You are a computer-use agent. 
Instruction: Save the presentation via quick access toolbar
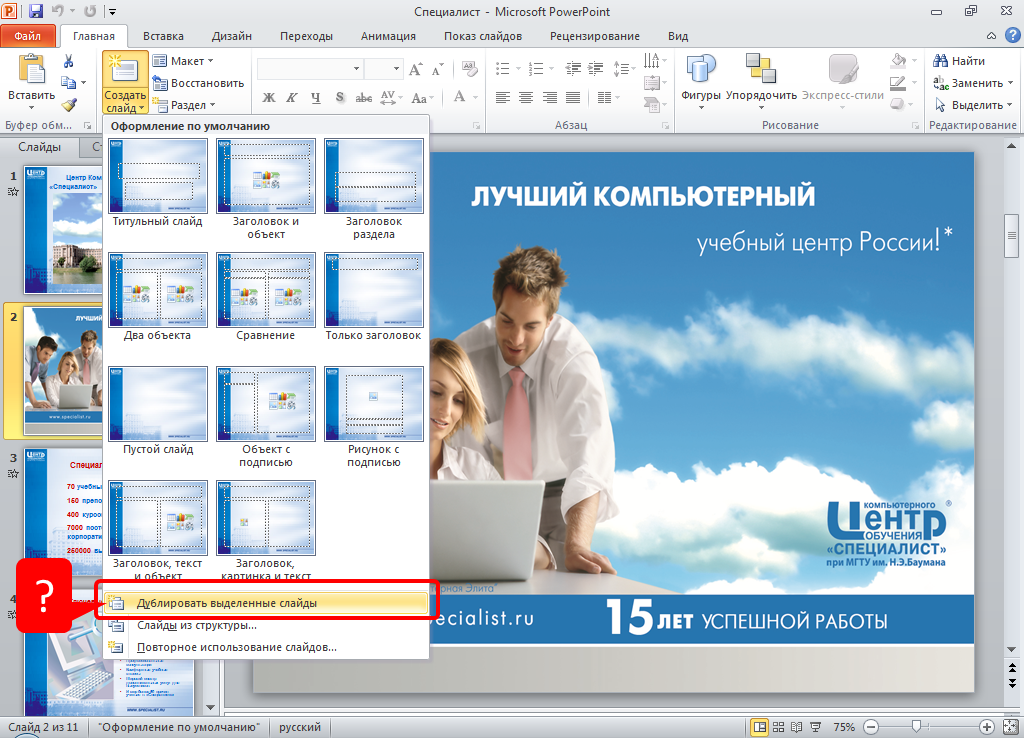tap(36, 11)
